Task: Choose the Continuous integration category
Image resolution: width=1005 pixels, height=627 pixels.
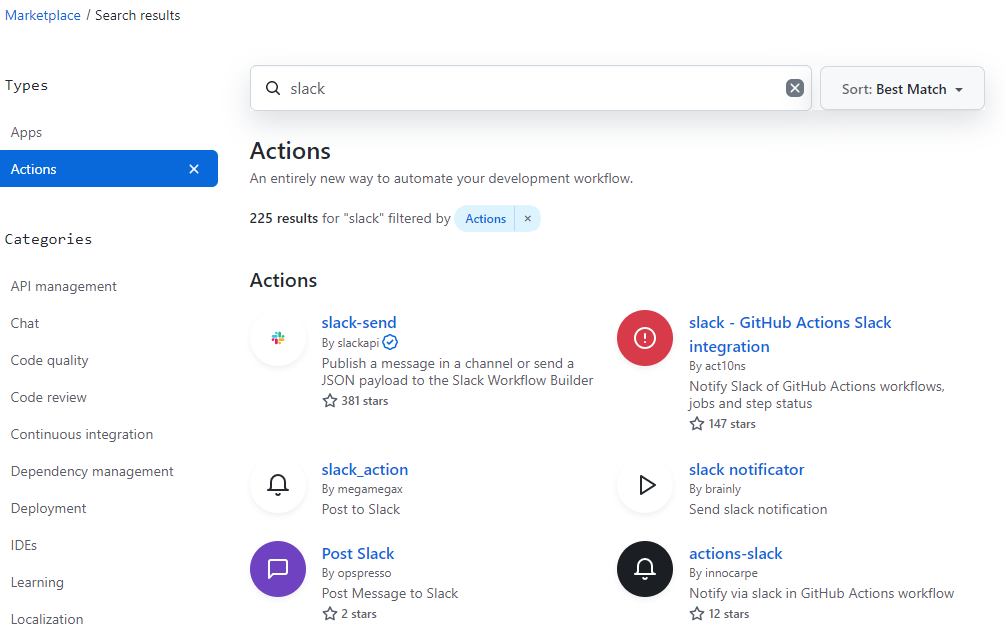Action: pyautogui.click(x=82, y=435)
